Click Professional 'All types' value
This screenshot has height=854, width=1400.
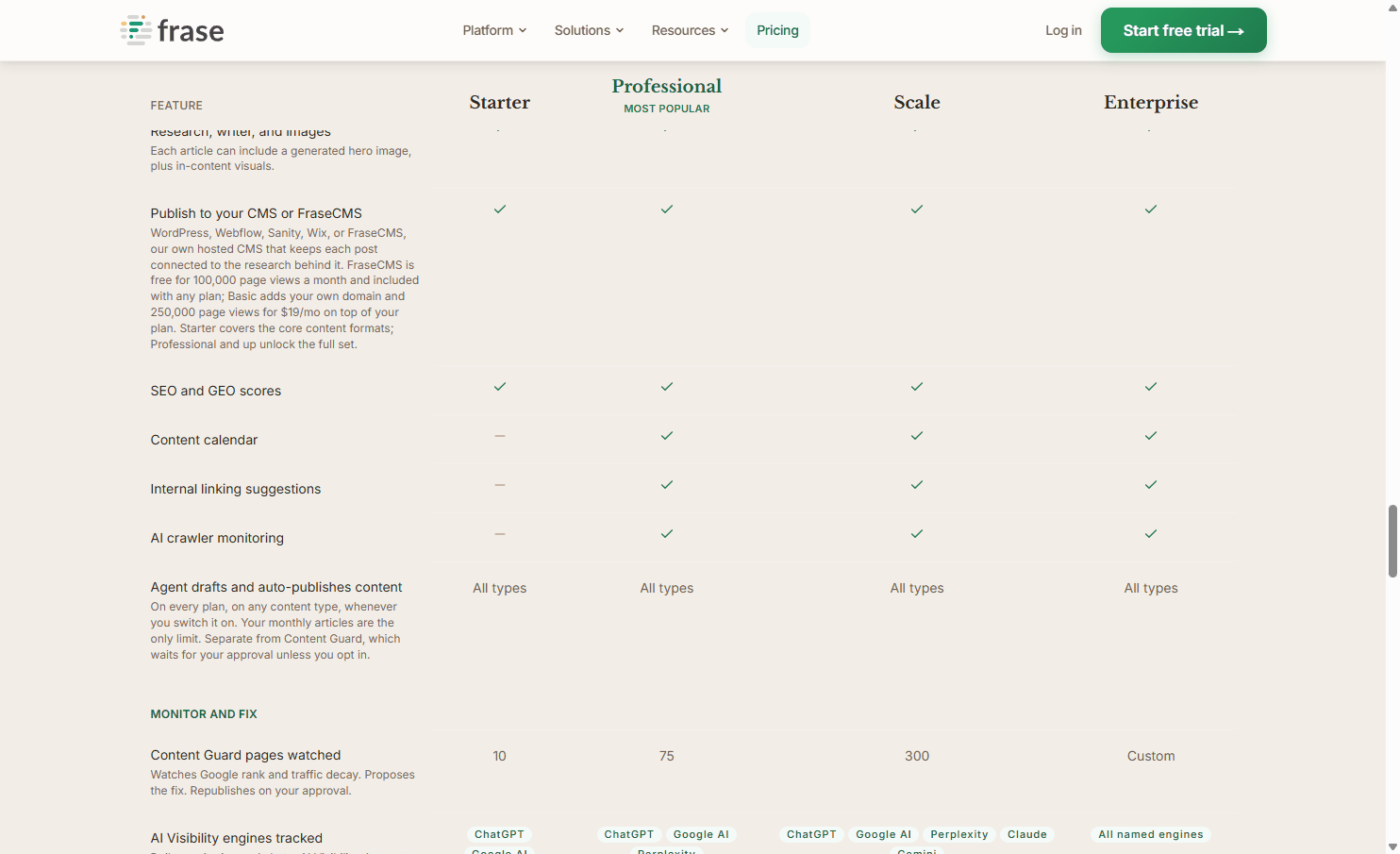667,588
